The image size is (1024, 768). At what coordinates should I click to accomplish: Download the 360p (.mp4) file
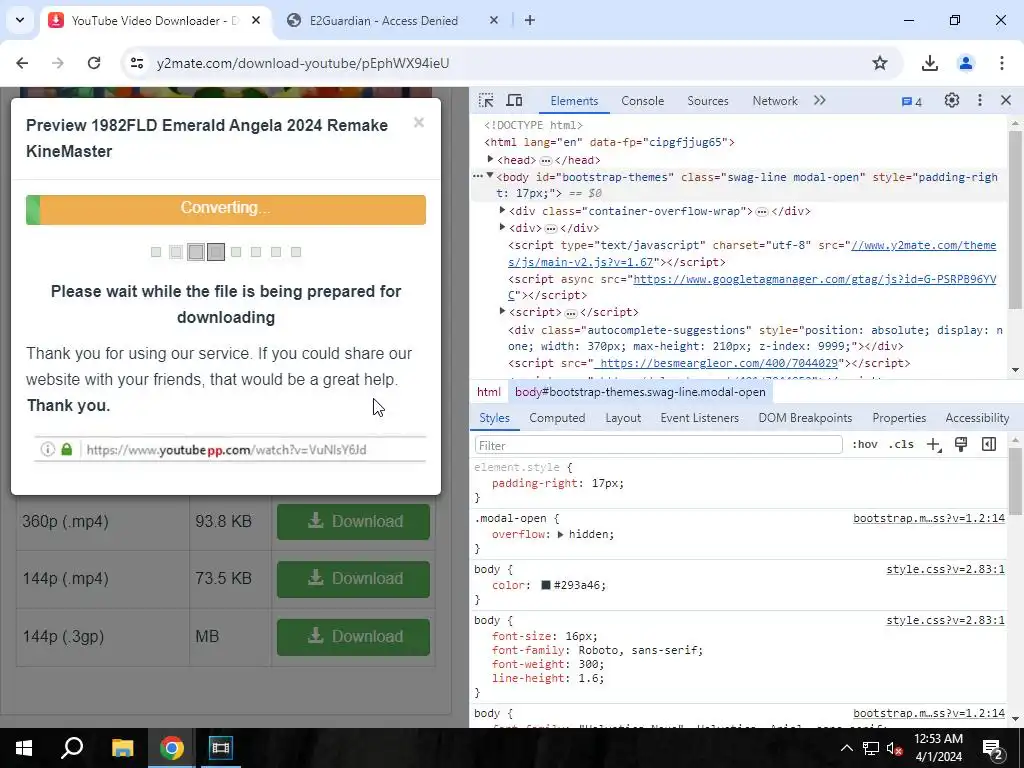(353, 521)
